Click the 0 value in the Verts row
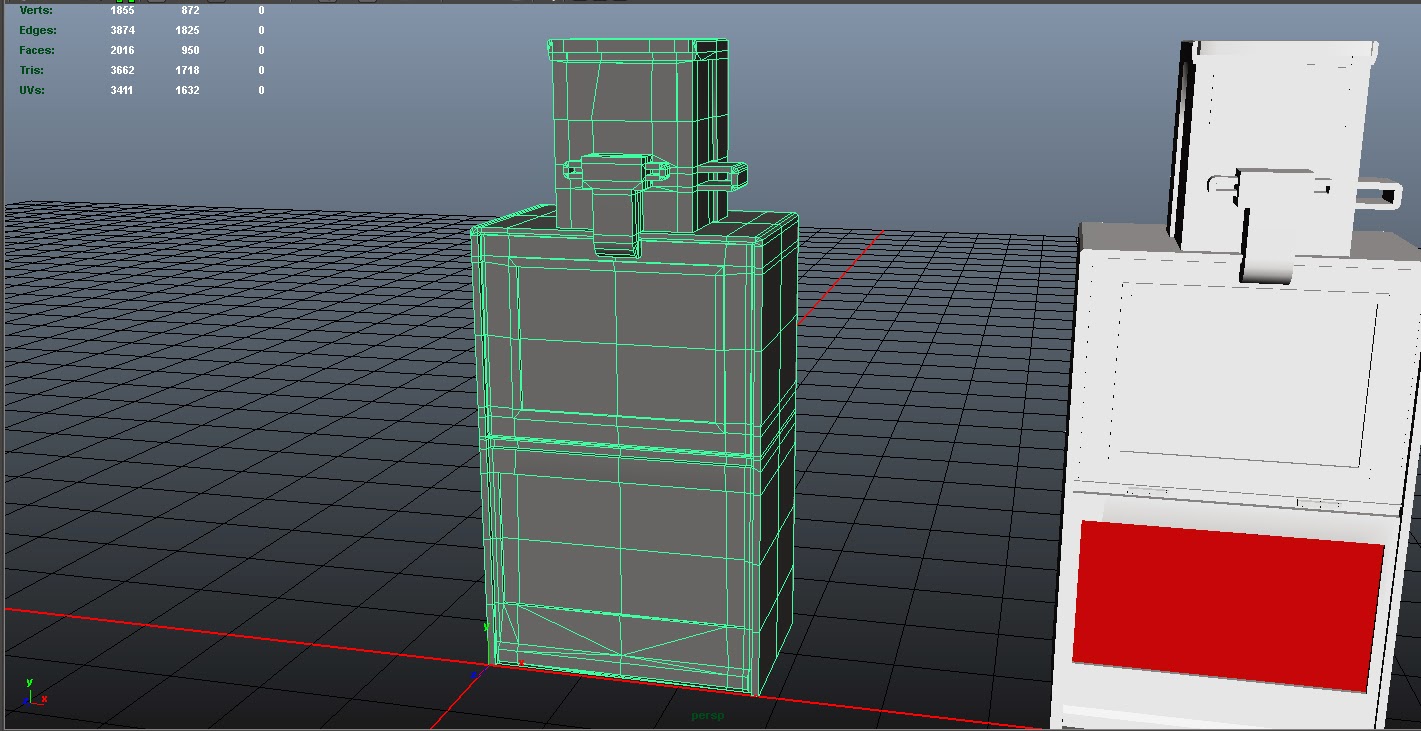 [x=261, y=10]
